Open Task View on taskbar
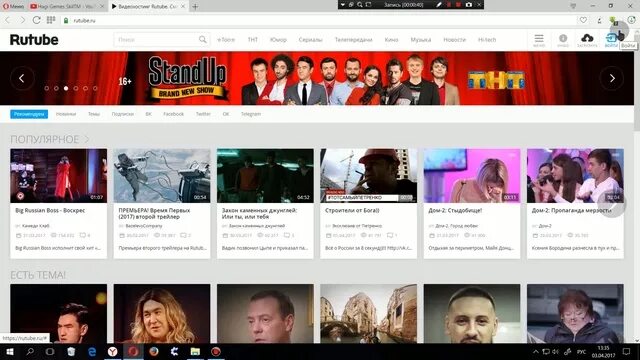 pos(50,351)
